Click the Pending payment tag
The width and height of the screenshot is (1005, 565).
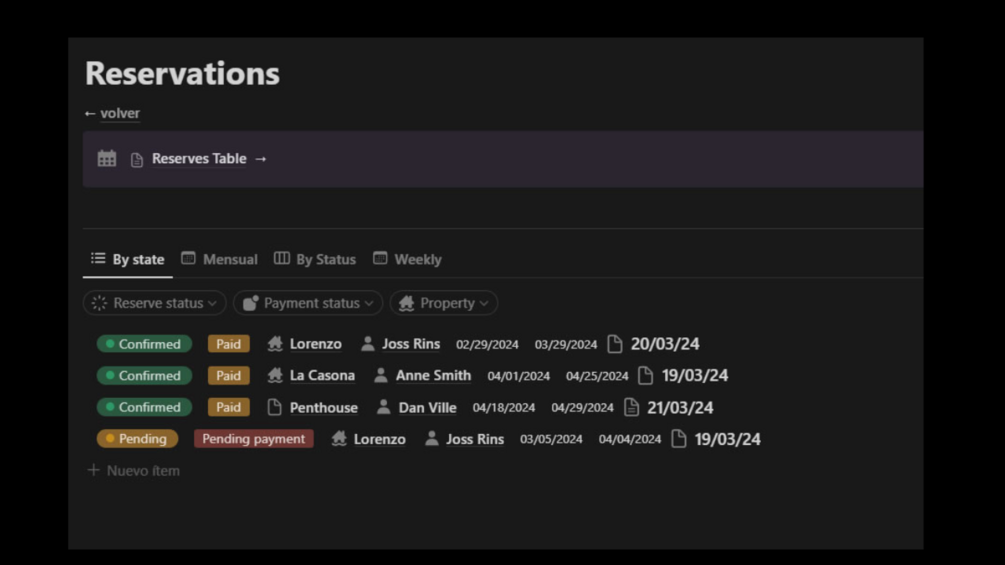coord(254,439)
